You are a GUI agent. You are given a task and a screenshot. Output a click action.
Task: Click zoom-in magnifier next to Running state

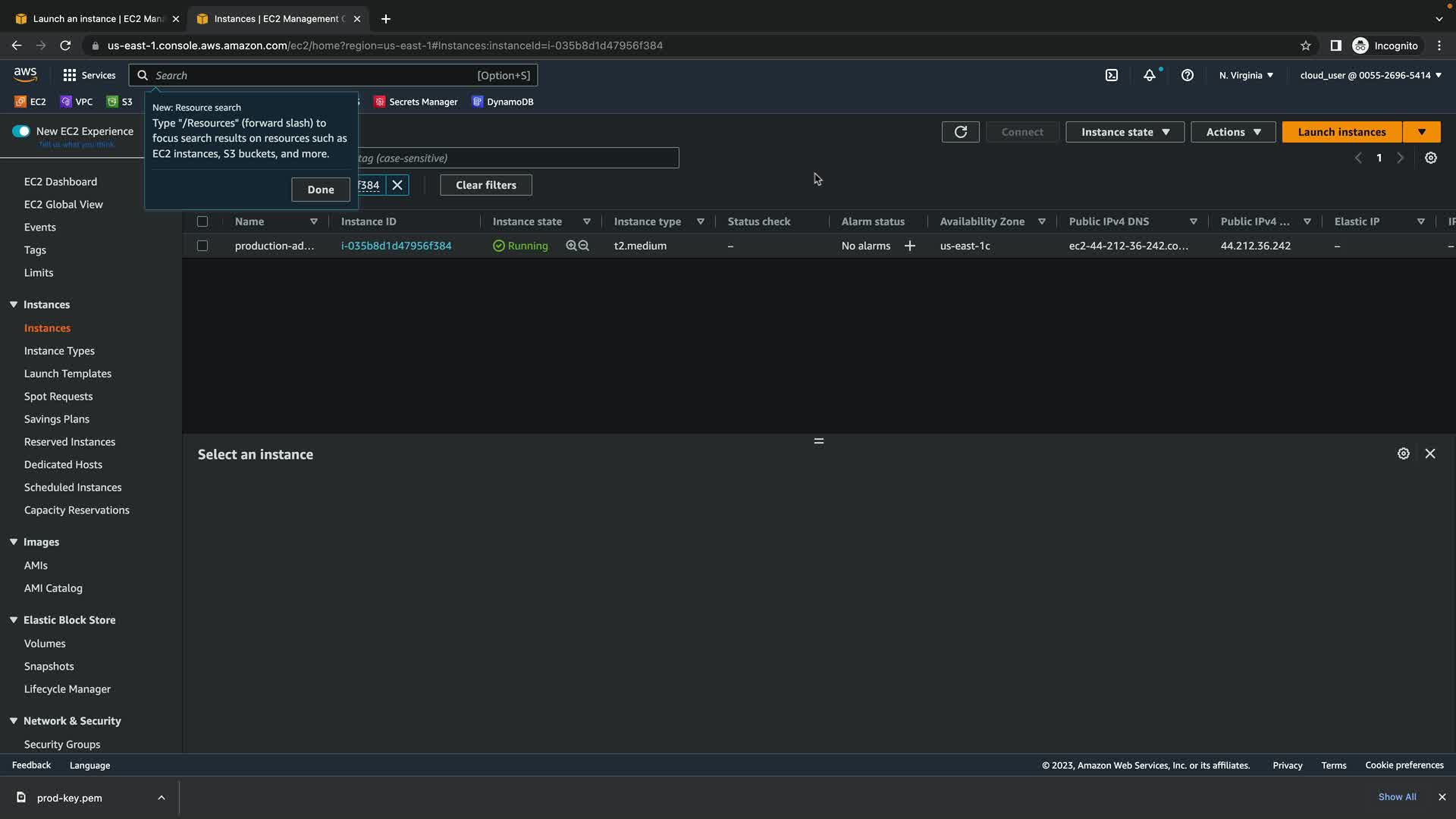[571, 246]
